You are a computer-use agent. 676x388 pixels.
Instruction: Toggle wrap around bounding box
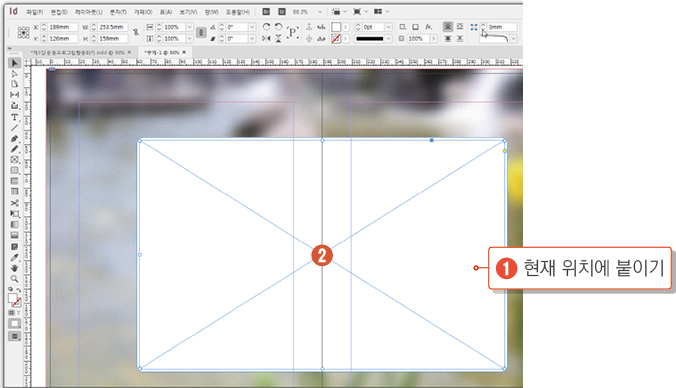click(460, 27)
